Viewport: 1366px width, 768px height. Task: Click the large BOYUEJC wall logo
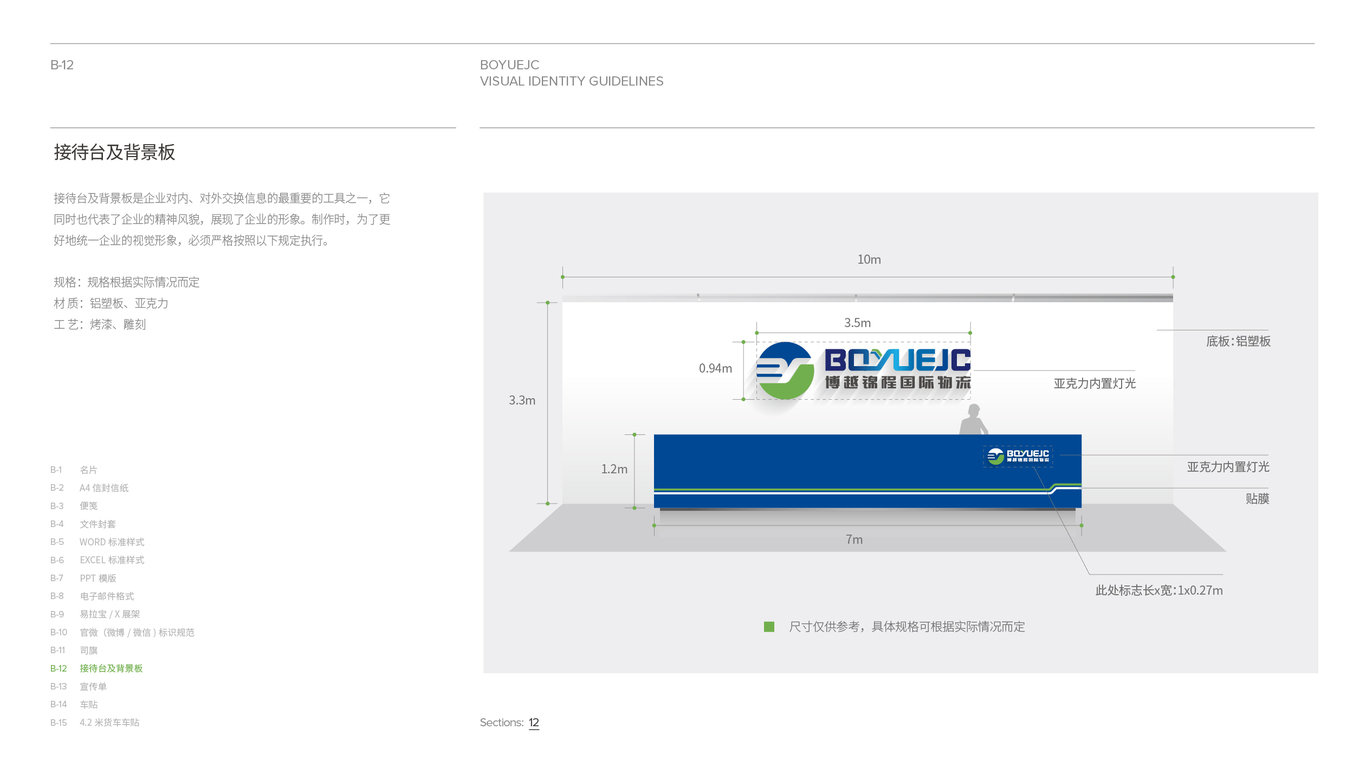pos(863,370)
